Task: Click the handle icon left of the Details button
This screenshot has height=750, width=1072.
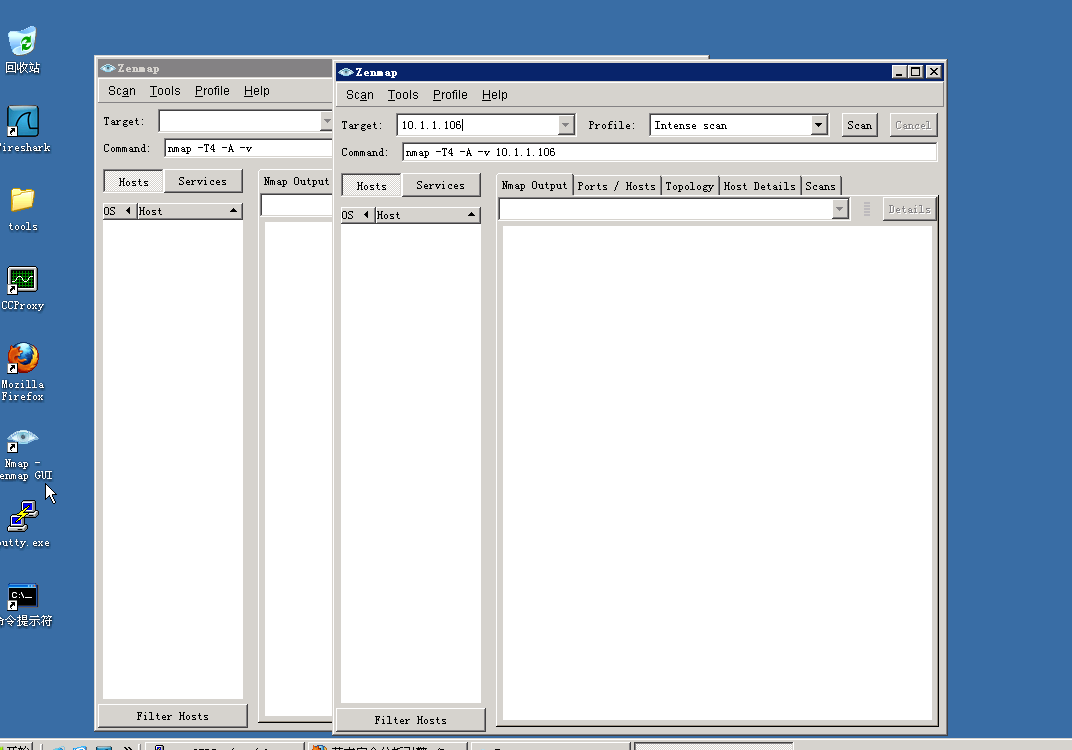Action: pyautogui.click(x=867, y=209)
